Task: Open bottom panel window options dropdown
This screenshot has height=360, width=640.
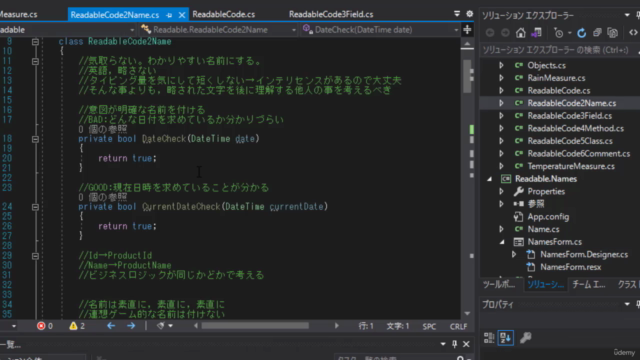Action: coord(443,344)
